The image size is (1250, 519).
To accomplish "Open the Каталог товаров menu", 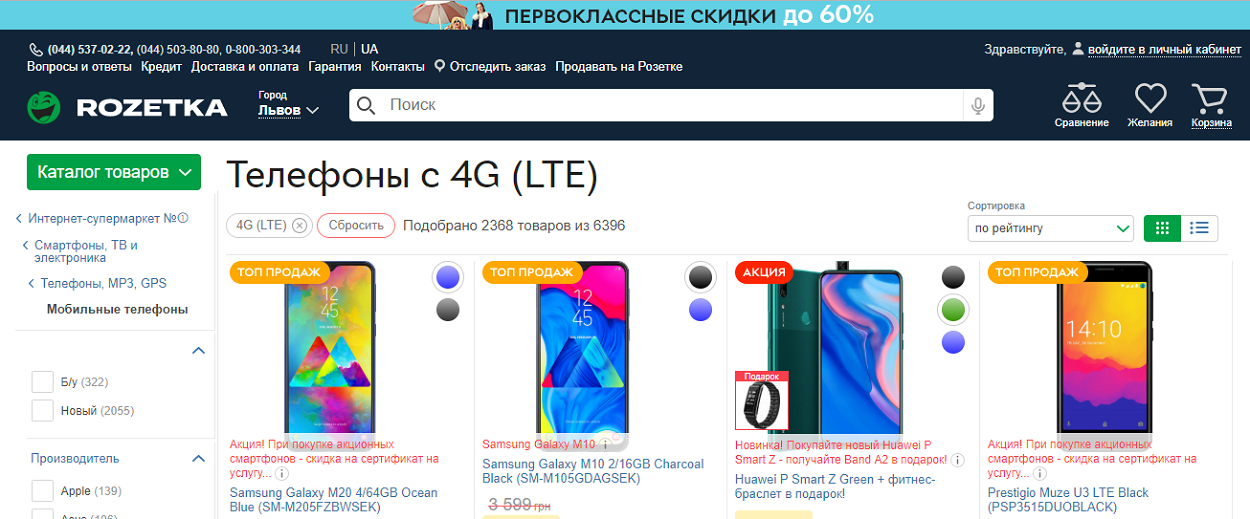I will pyautogui.click(x=114, y=172).
